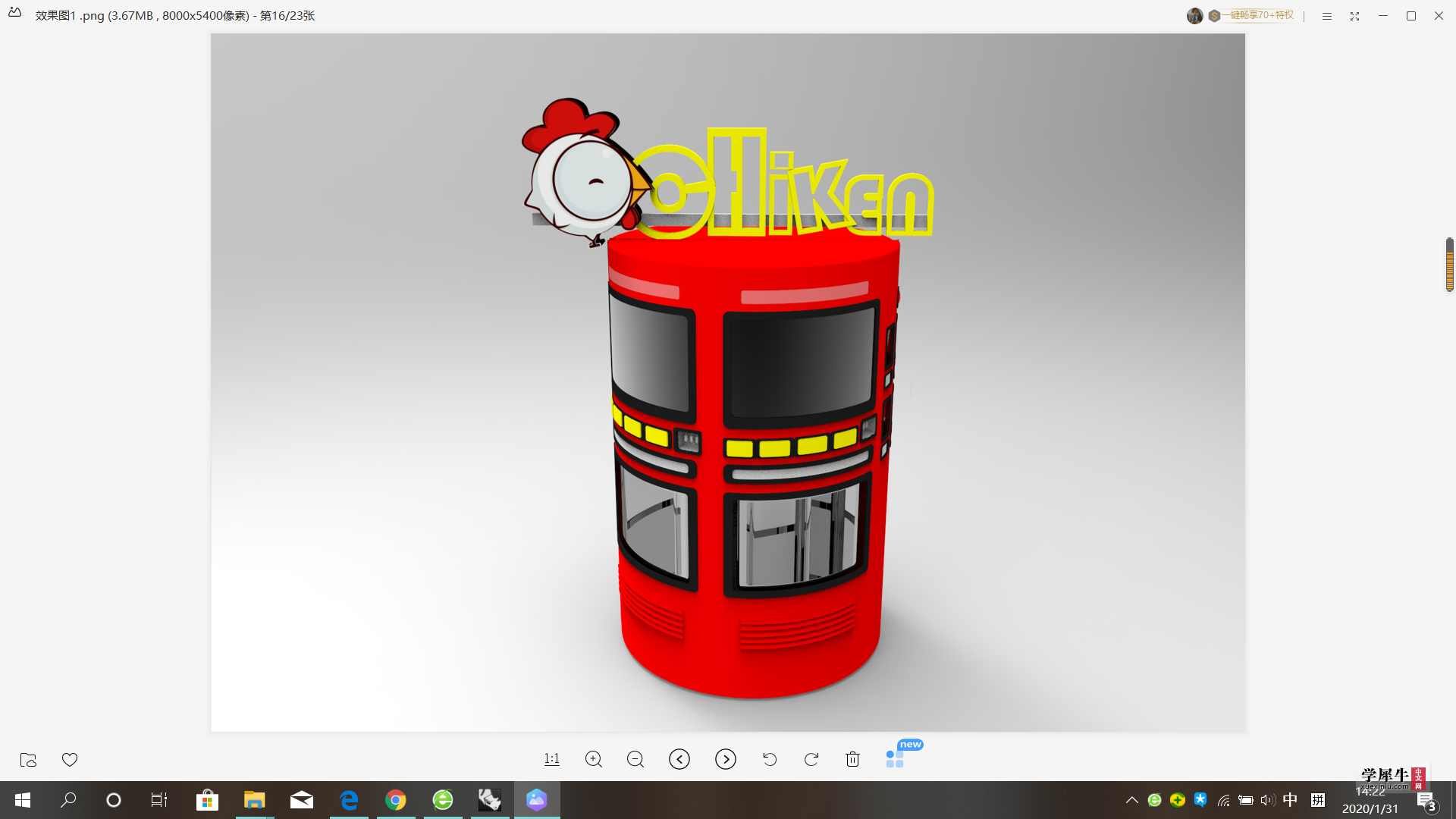Open Task View on taskbar

(159, 800)
